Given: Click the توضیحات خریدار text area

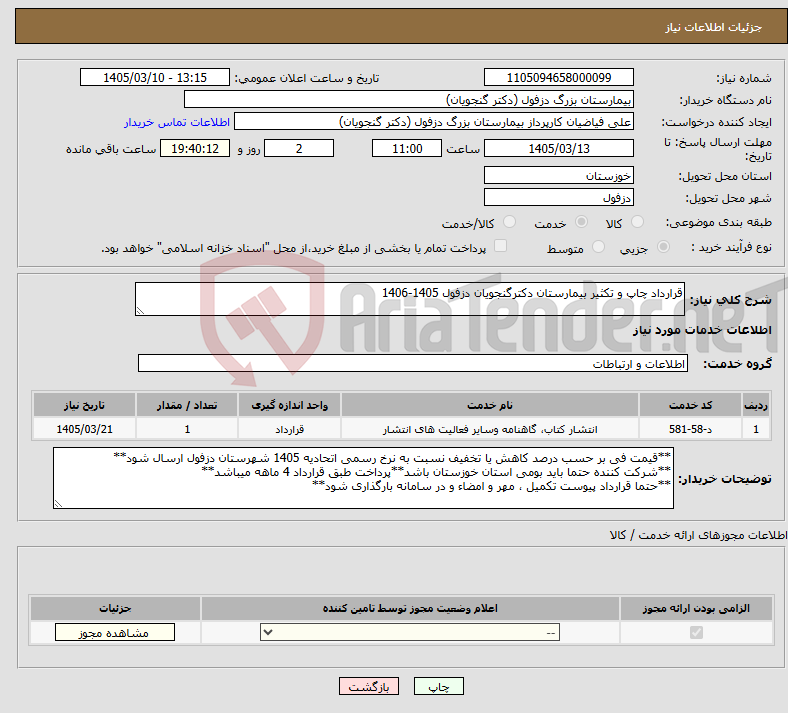Looking at the screenshot, I should pos(363,478).
